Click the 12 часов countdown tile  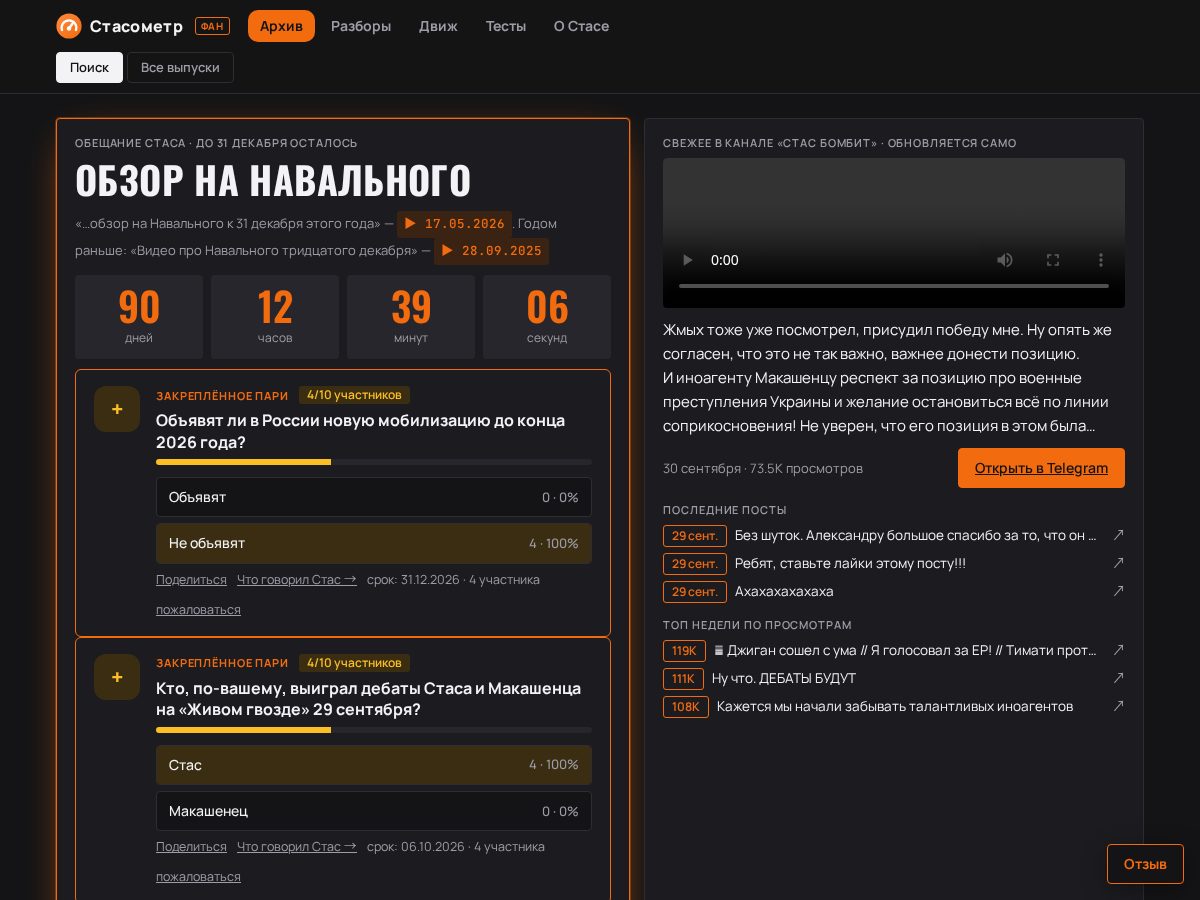275,317
